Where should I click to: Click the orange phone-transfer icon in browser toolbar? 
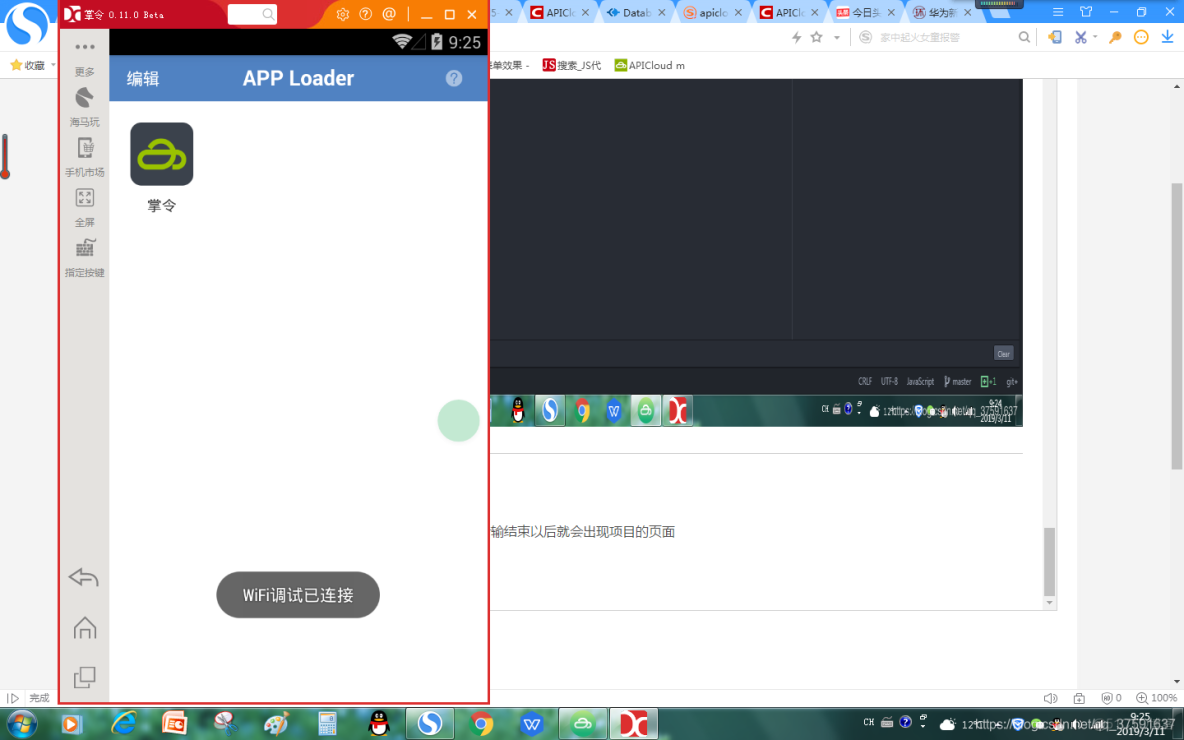[1055, 37]
